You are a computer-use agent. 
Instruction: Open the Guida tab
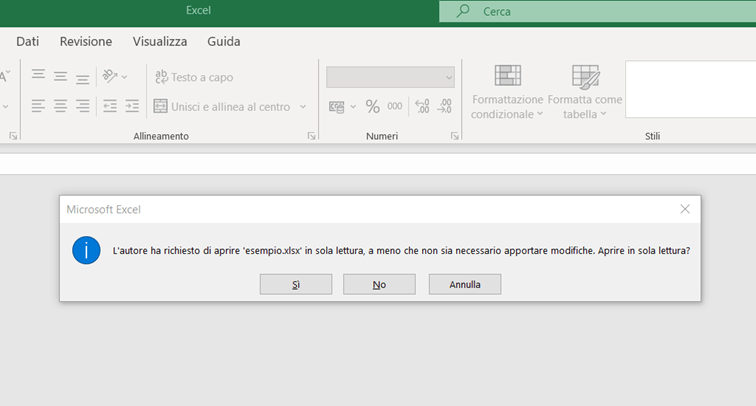(224, 41)
